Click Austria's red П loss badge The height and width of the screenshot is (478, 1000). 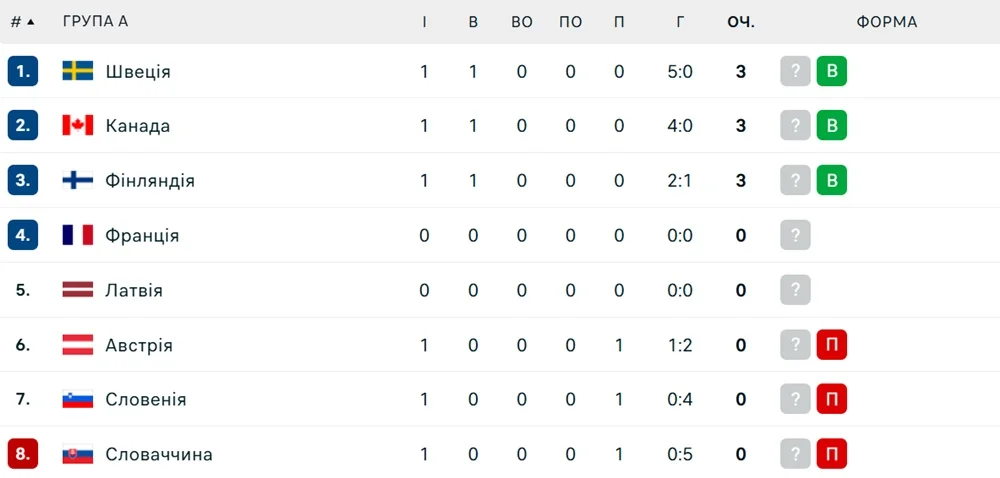pos(831,345)
